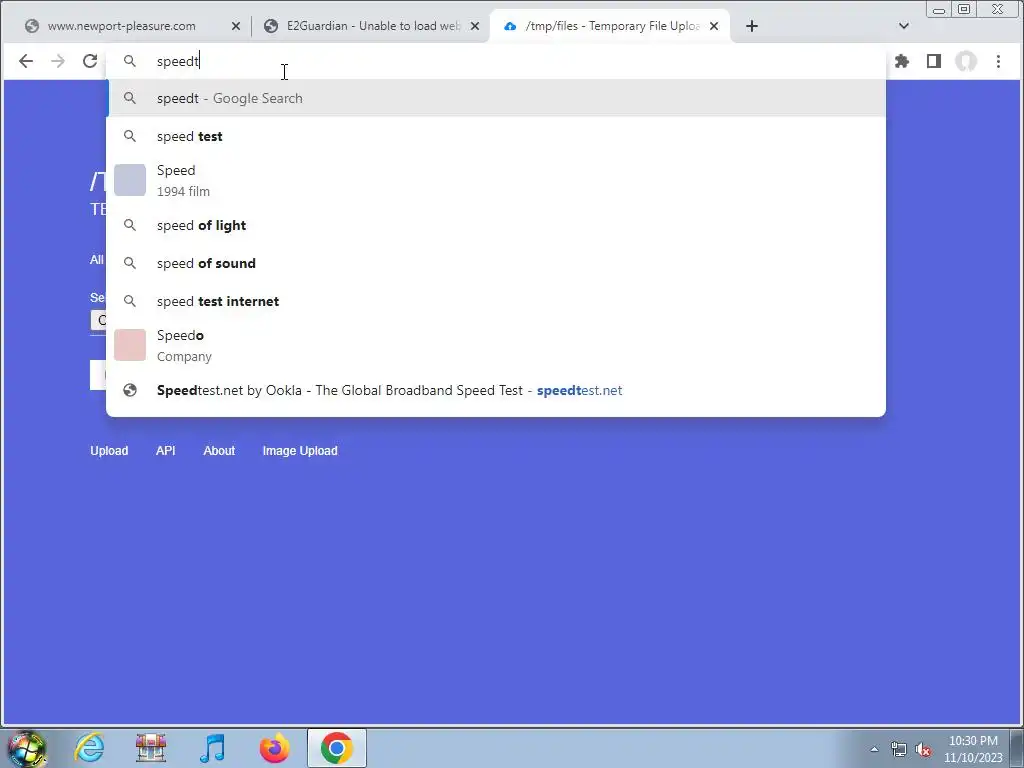Toggle the browser side panel icon

point(934,61)
